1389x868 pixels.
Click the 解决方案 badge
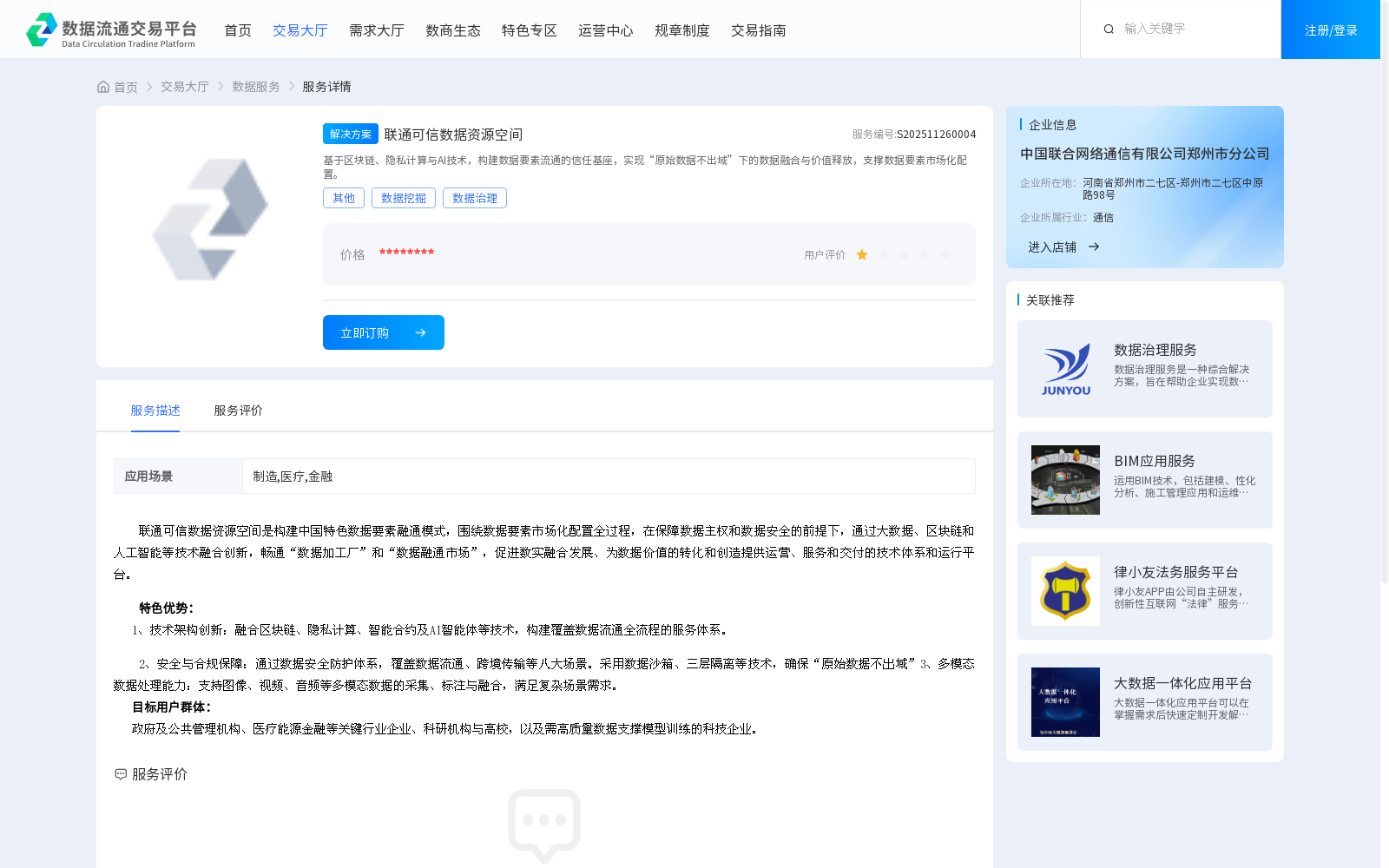pyautogui.click(x=351, y=134)
